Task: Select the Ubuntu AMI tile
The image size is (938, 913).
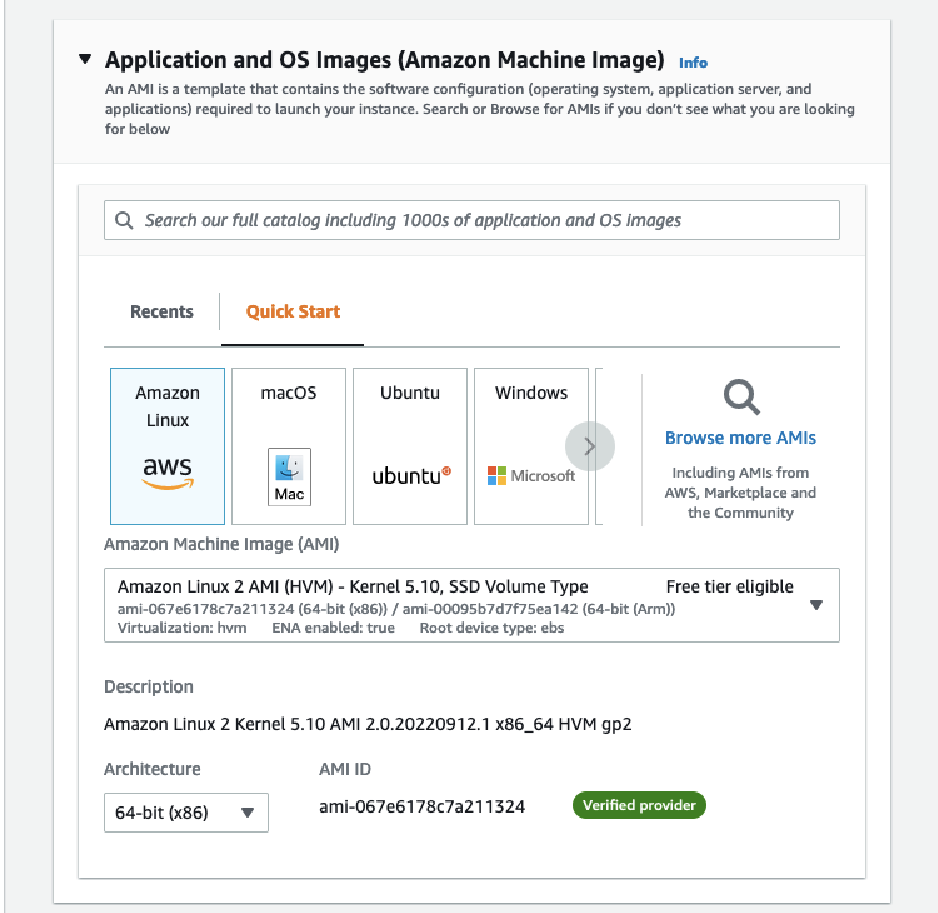Action: pos(410,446)
